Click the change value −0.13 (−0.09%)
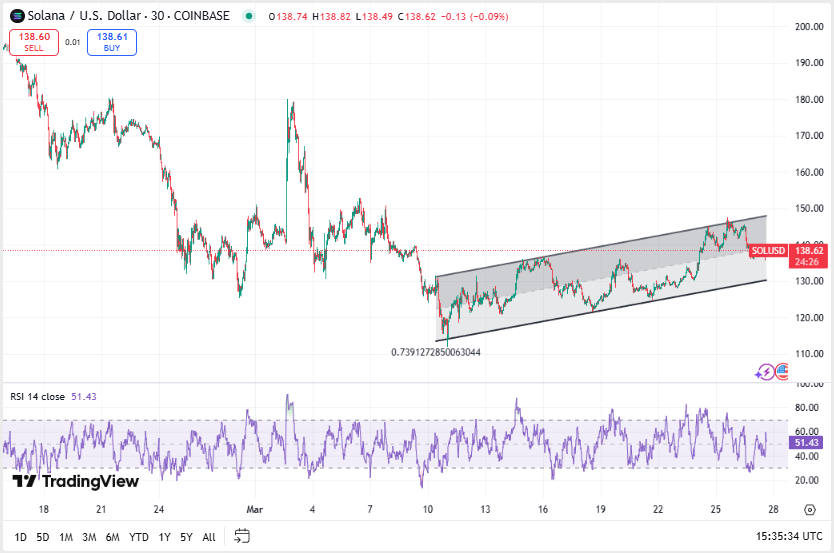Screen dimensions: 834x553 [x=475, y=16]
